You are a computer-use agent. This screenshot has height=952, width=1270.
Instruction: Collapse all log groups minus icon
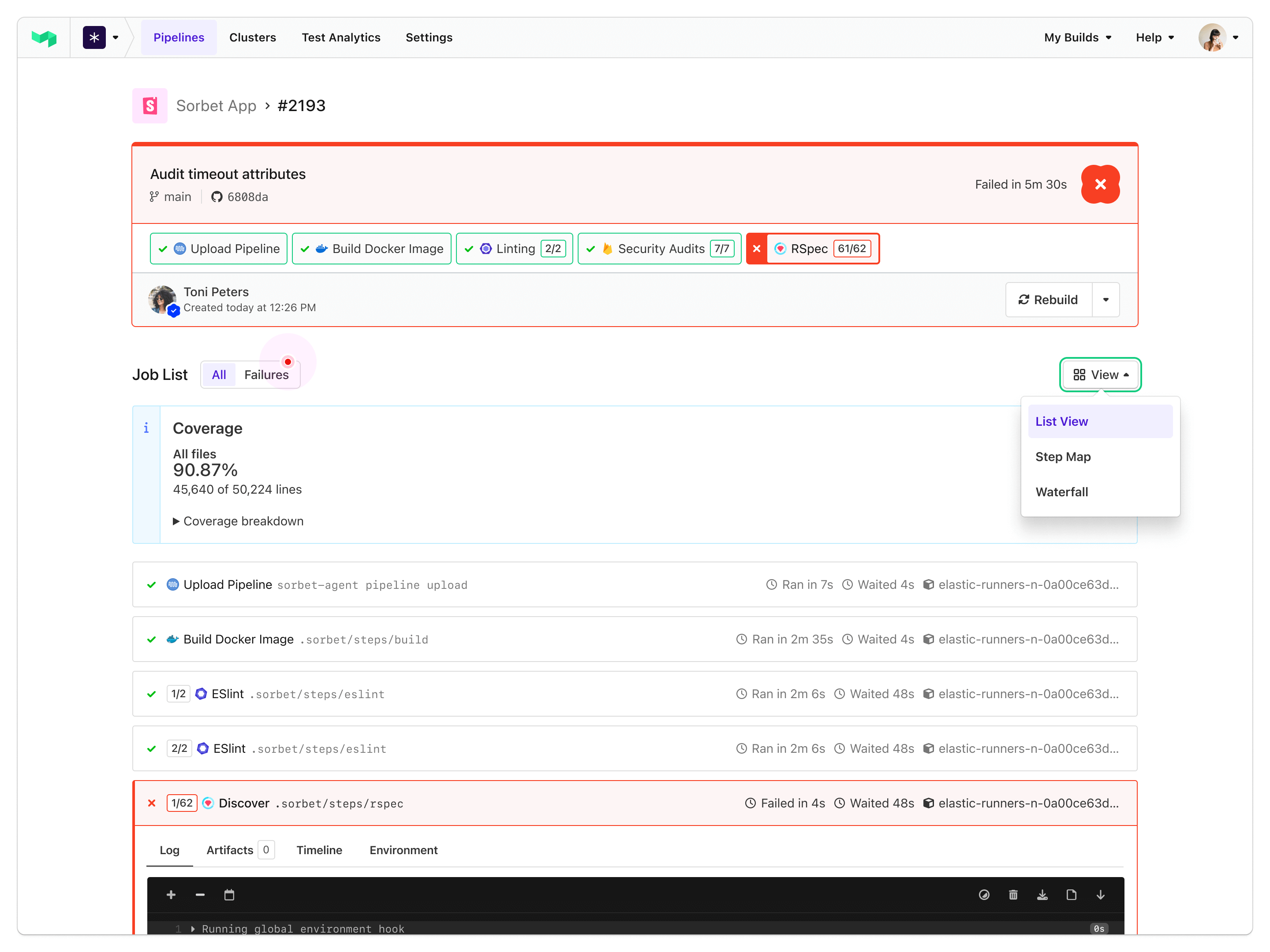click(200, 895)
